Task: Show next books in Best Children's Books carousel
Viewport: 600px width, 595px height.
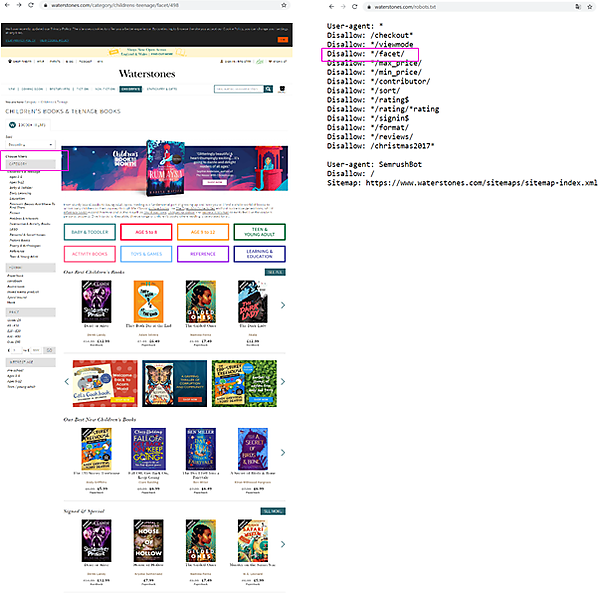Action: coord(282,305)
